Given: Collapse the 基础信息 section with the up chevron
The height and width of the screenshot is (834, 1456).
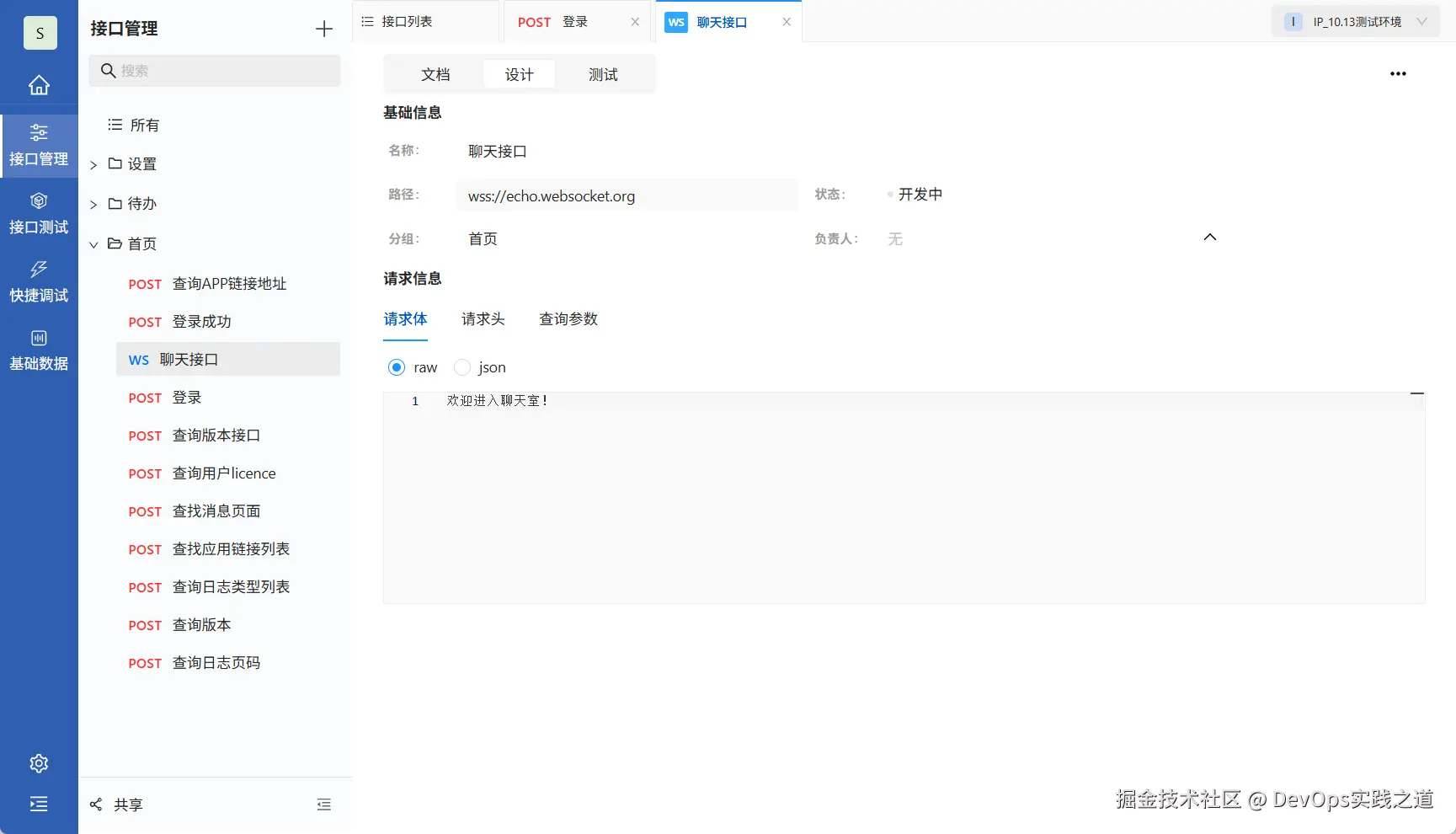Looking at the screenshot, I should [x=1210, y=238].
